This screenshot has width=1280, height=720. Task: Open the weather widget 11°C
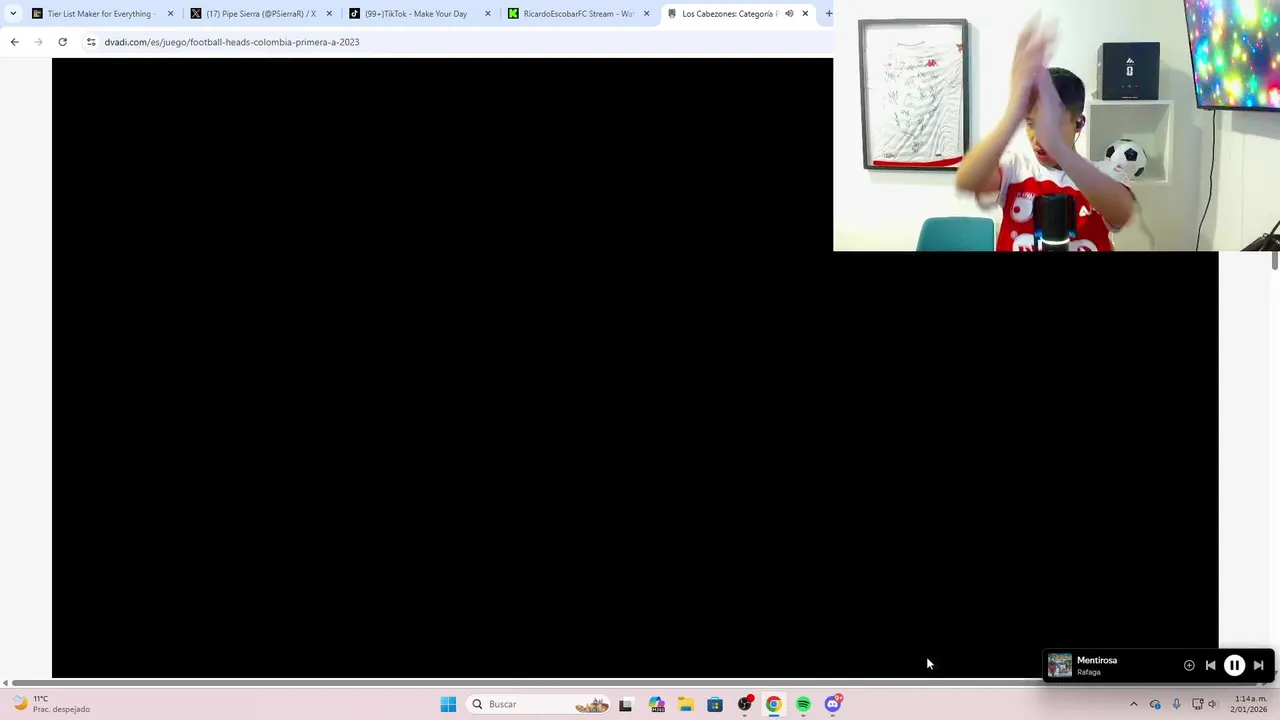coord(52,704)
